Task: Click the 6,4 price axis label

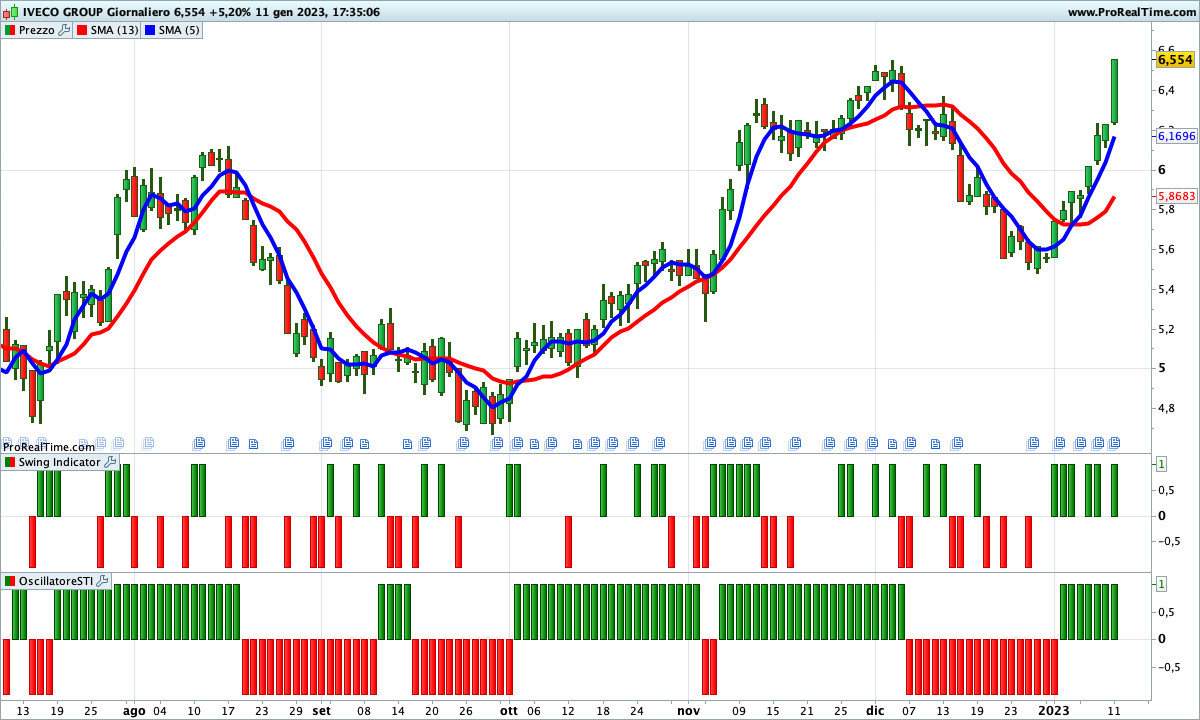Action: click(1166, 90)
